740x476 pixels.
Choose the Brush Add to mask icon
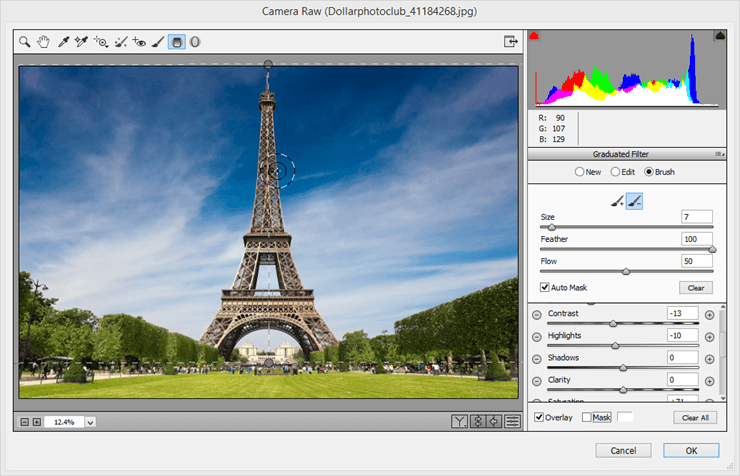[x=617, y=201]
